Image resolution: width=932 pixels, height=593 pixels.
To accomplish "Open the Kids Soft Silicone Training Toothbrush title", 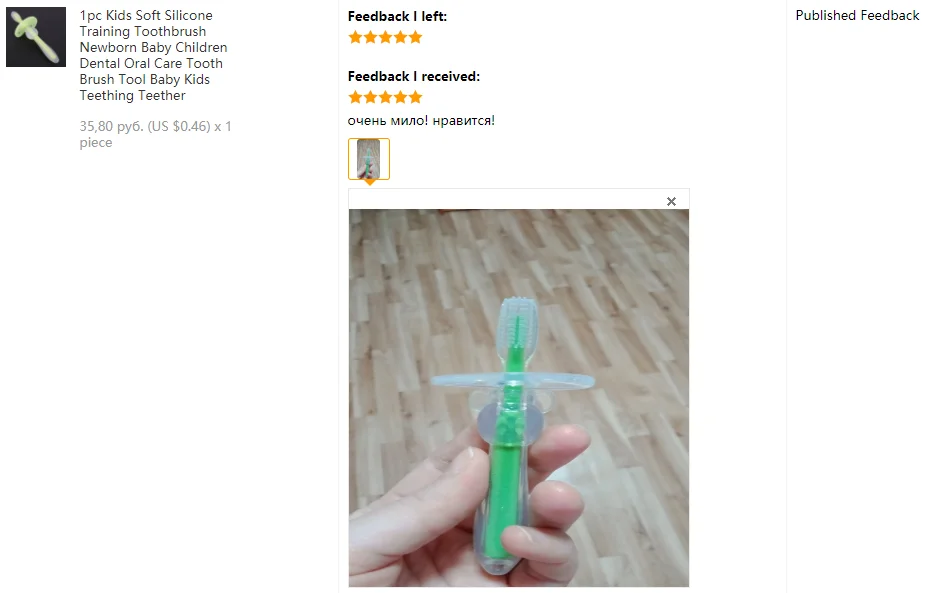I will [153, 55].
